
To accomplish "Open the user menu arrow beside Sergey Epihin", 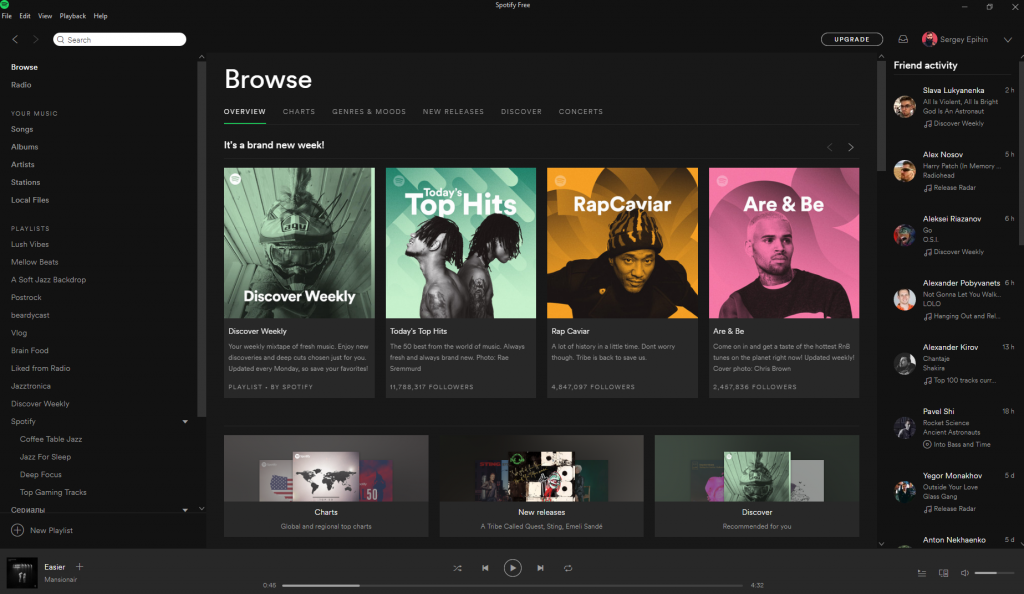I will pyautogui.click(x=1007, y=40).
